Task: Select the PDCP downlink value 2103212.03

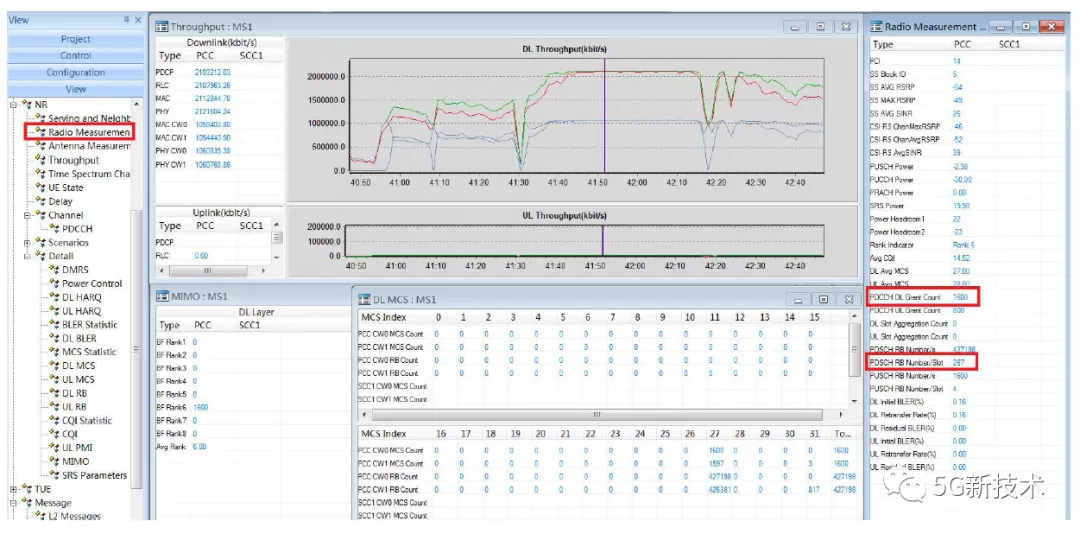Action: [213, 72]
